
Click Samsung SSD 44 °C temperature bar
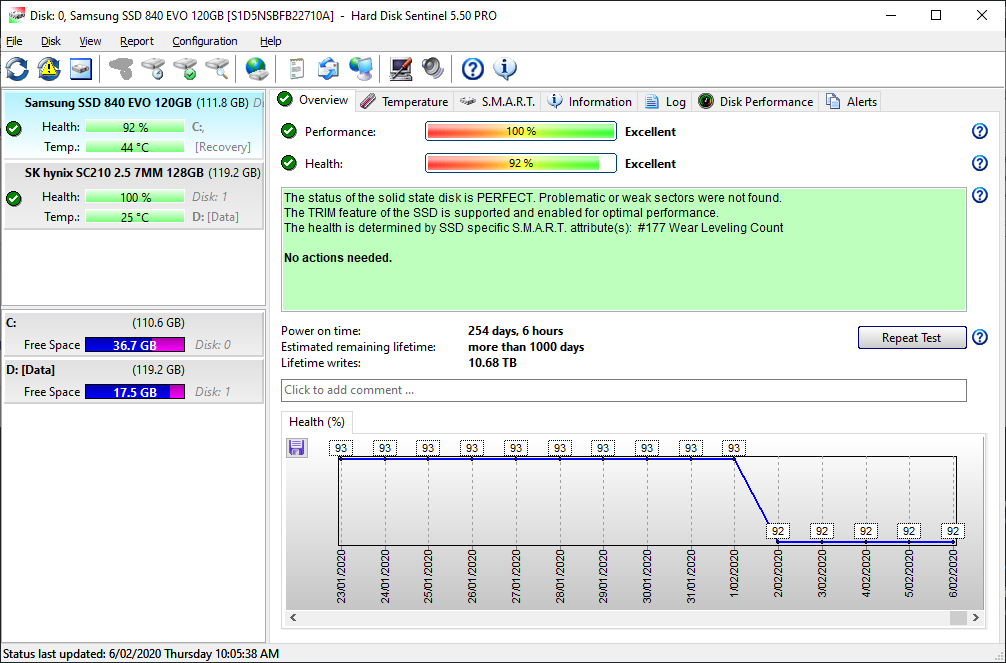(135, 147)
